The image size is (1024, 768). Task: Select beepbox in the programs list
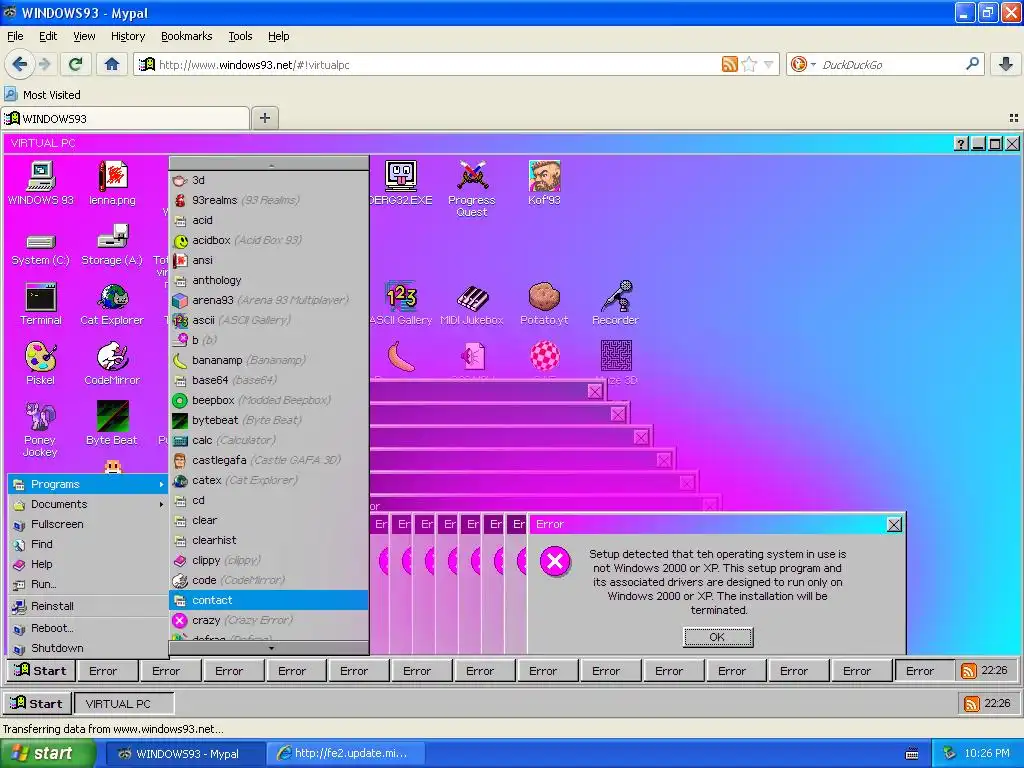point(268,400)
